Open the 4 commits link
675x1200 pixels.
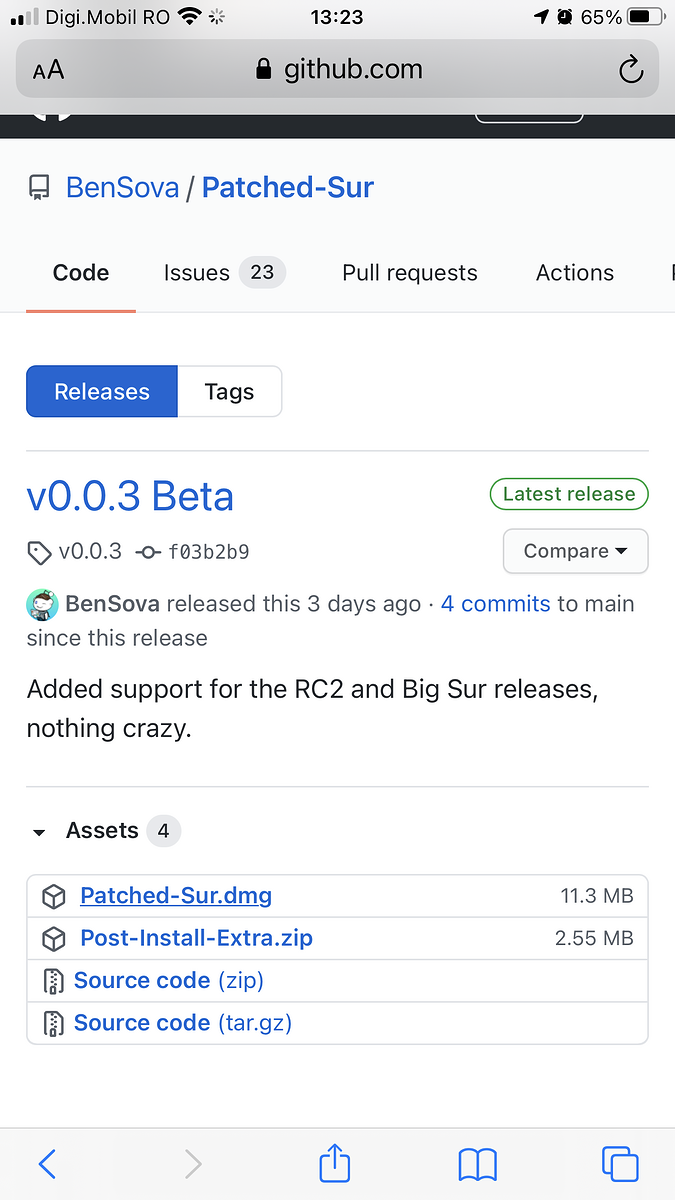pyautogui.click(x=495, y=604)
